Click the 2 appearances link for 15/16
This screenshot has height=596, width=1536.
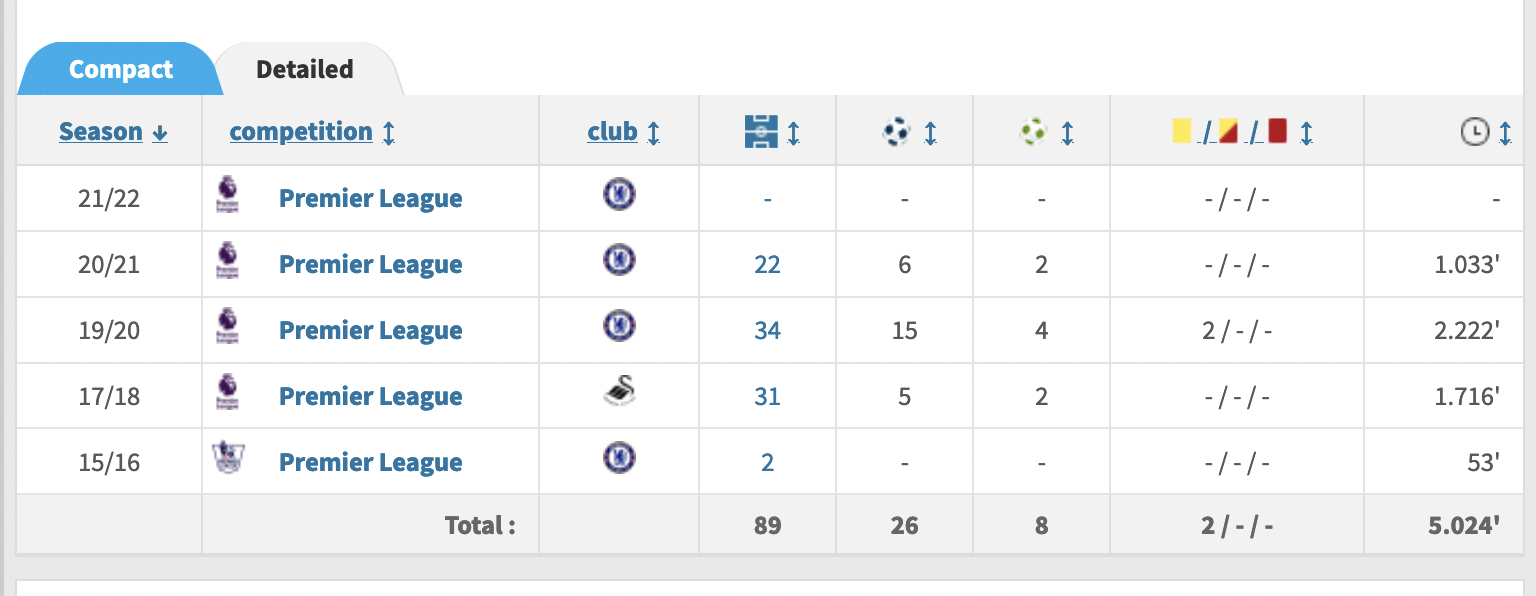[x=767, y=462]
